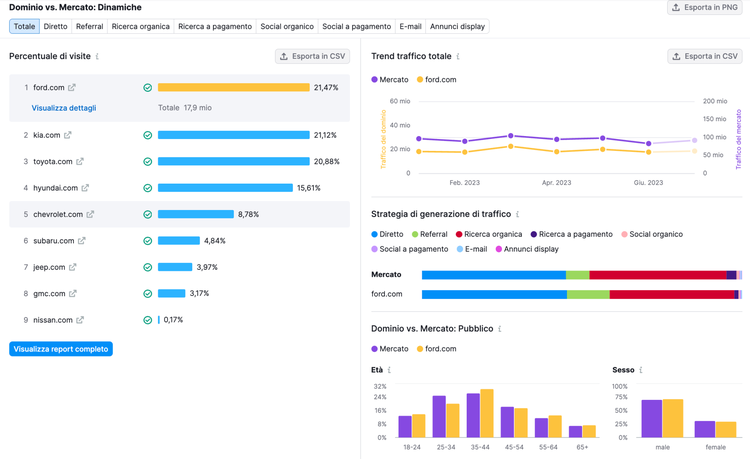Toggle E-mail in traffic strategy legend
This screenshot has width=750, height=459.
[x=472, y=249]
